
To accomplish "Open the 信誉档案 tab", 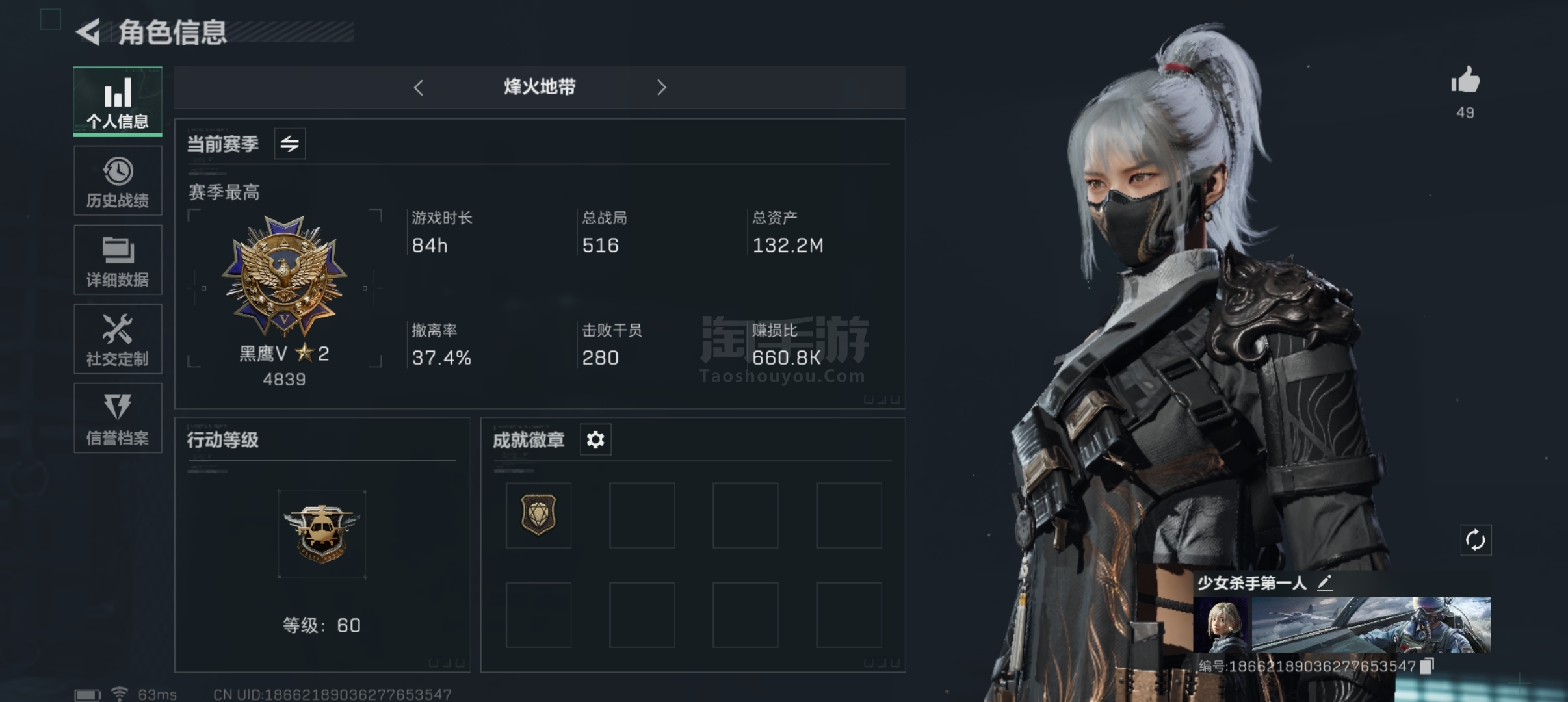I will point(118,418).
